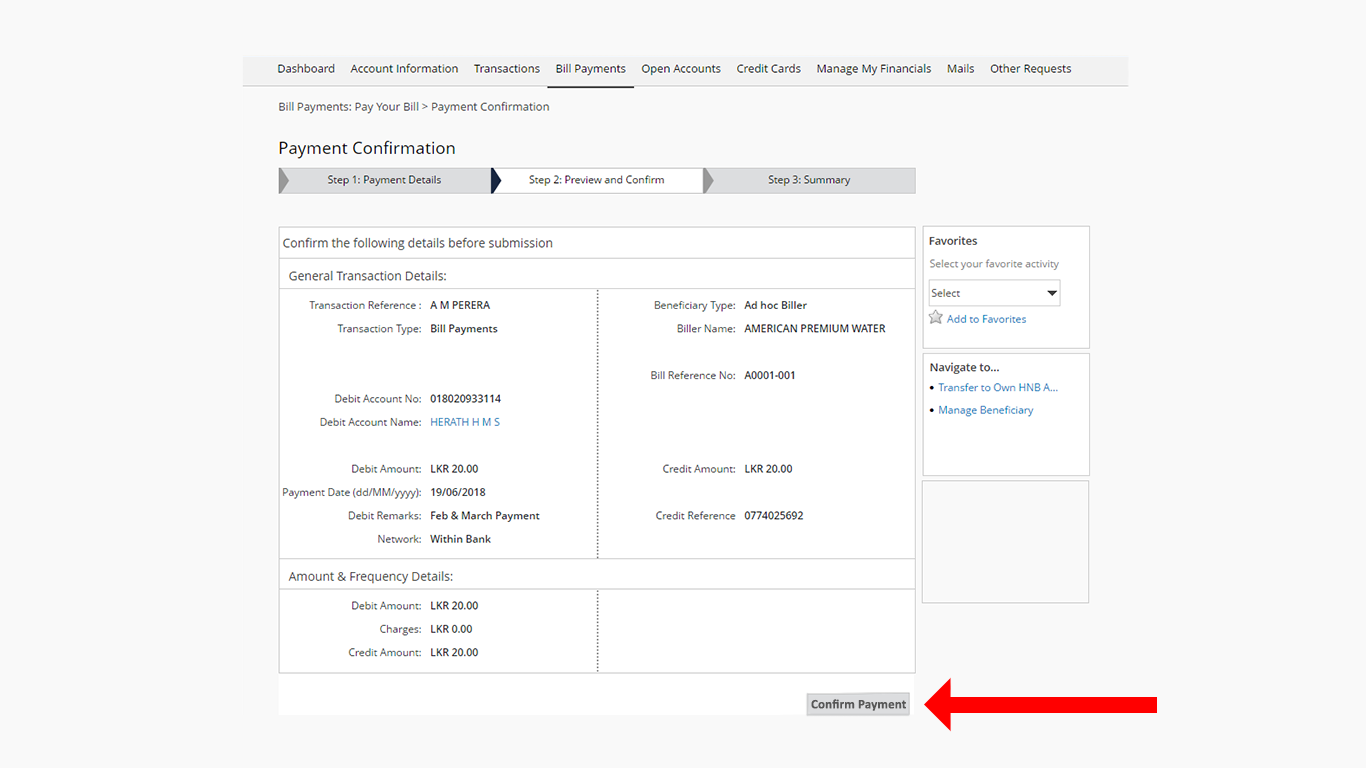This screenshot has width=1366, height=768.
Task: Click transaction reference A M PERERA
Action: point(460,305)
